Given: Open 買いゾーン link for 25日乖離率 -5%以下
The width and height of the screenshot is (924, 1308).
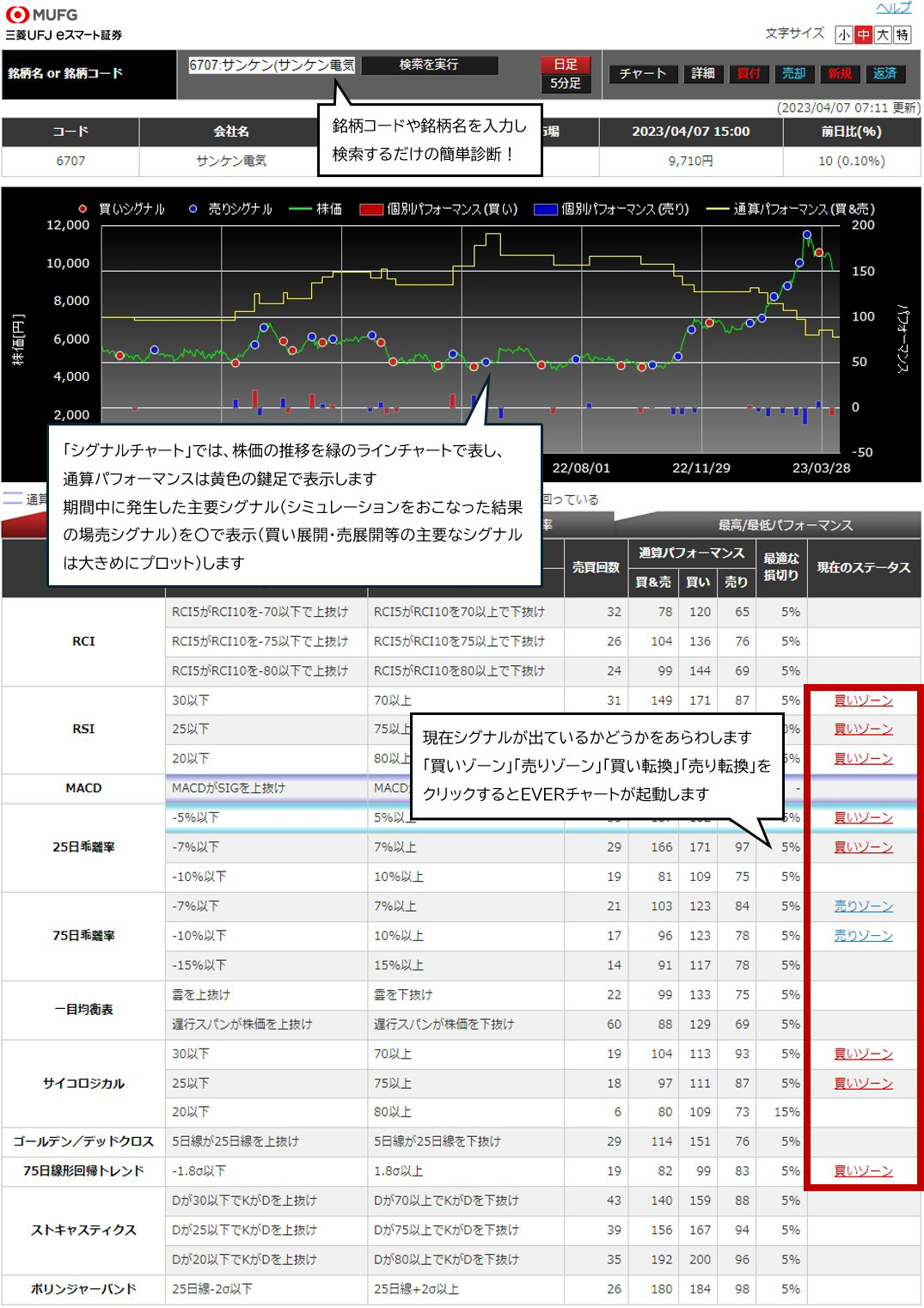Looking at the screenshot, I should tap(863, 817).
